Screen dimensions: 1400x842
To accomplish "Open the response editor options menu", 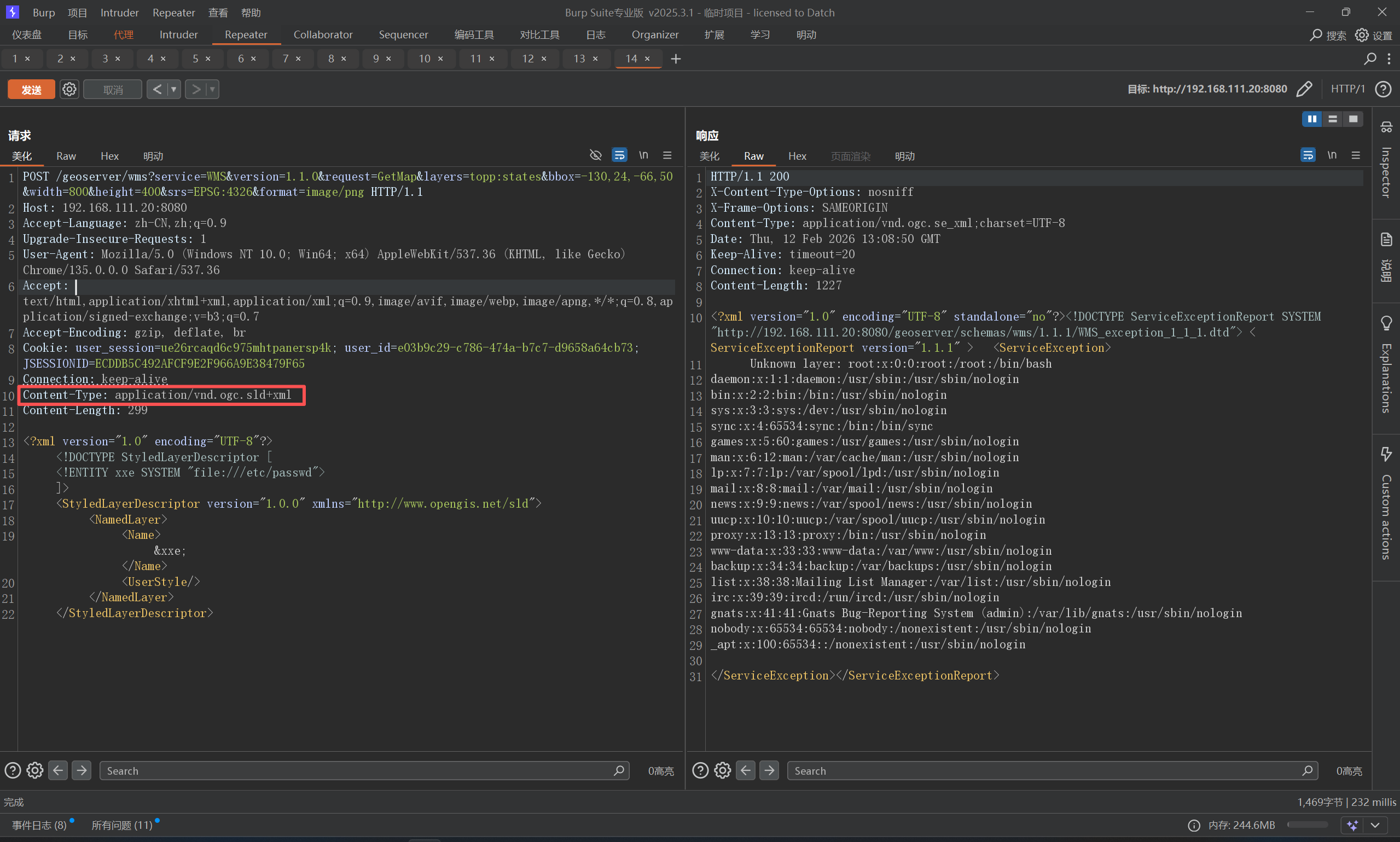I will (1356, 155).
